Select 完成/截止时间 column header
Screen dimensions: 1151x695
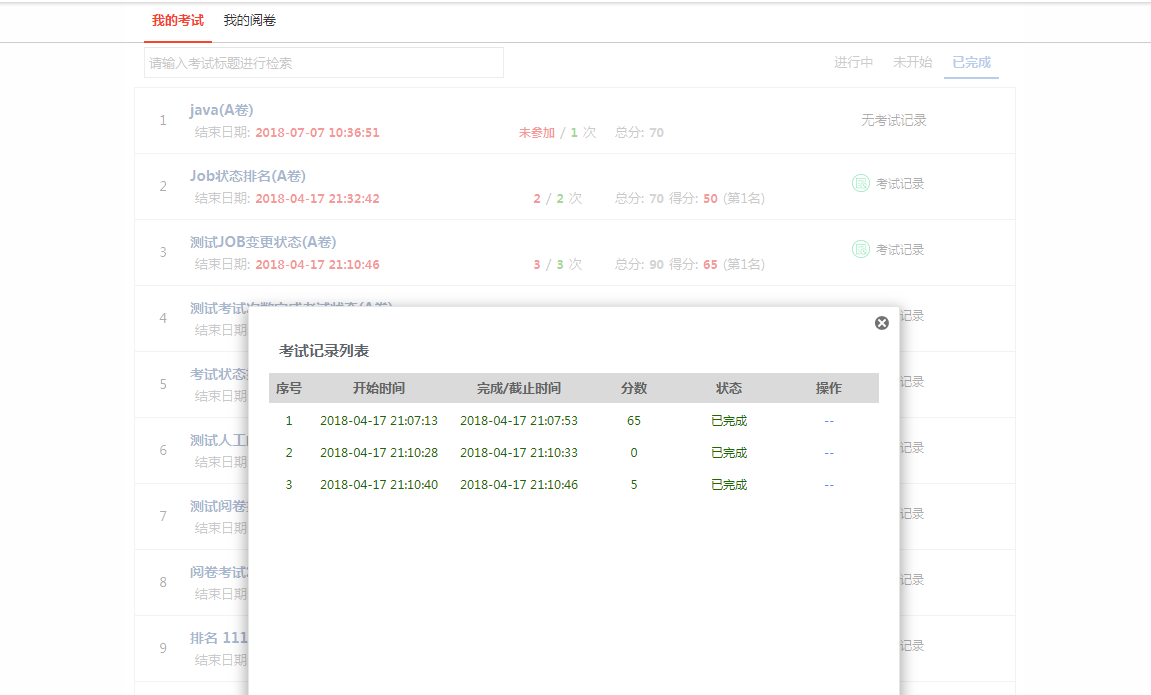(x=519, y=388)
